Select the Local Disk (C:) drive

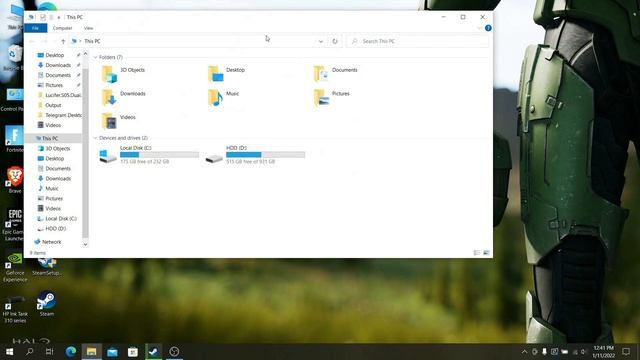click(x=149, y=155)
